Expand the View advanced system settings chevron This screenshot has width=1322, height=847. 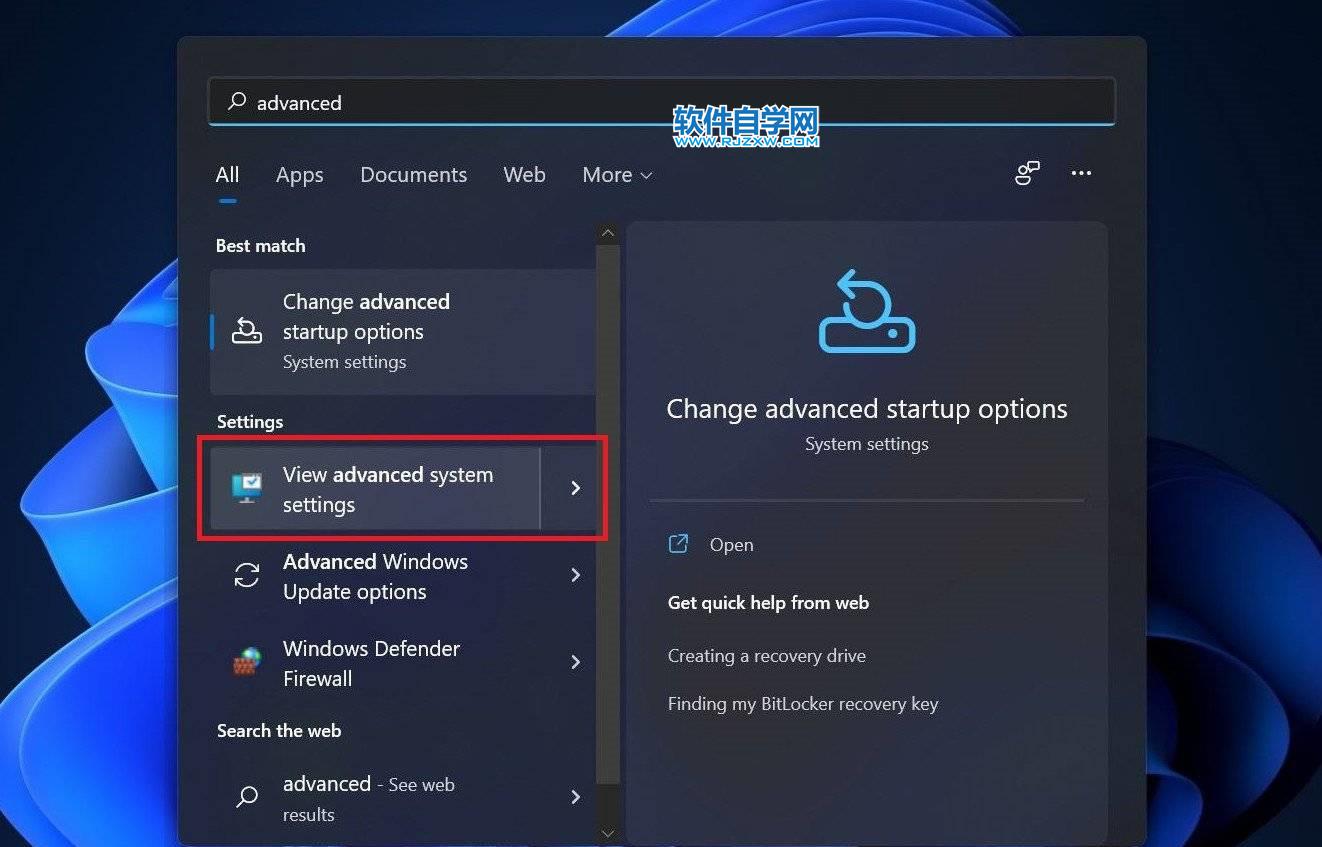click(575, 488)
